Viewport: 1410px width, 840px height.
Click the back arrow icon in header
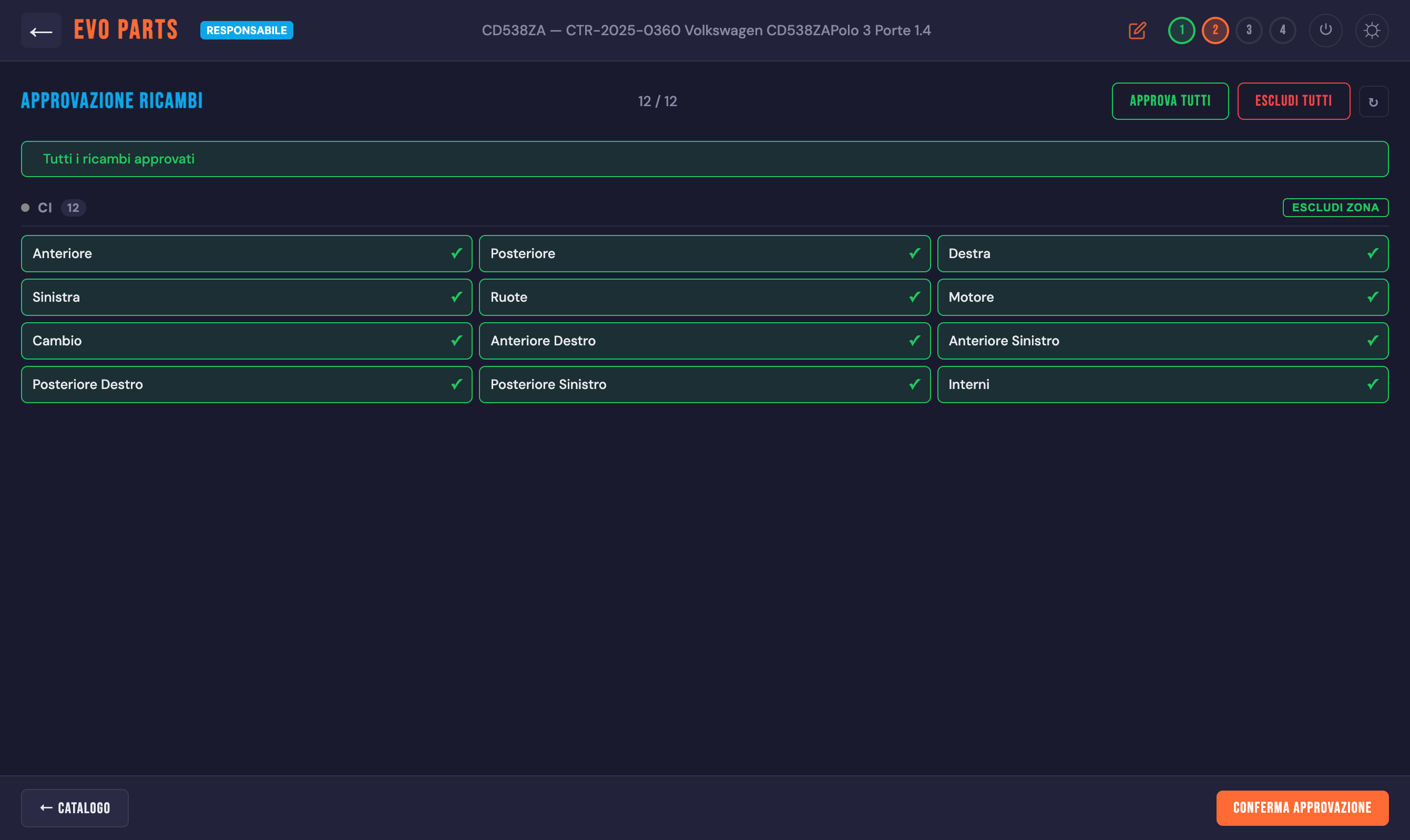click(41, 30)
